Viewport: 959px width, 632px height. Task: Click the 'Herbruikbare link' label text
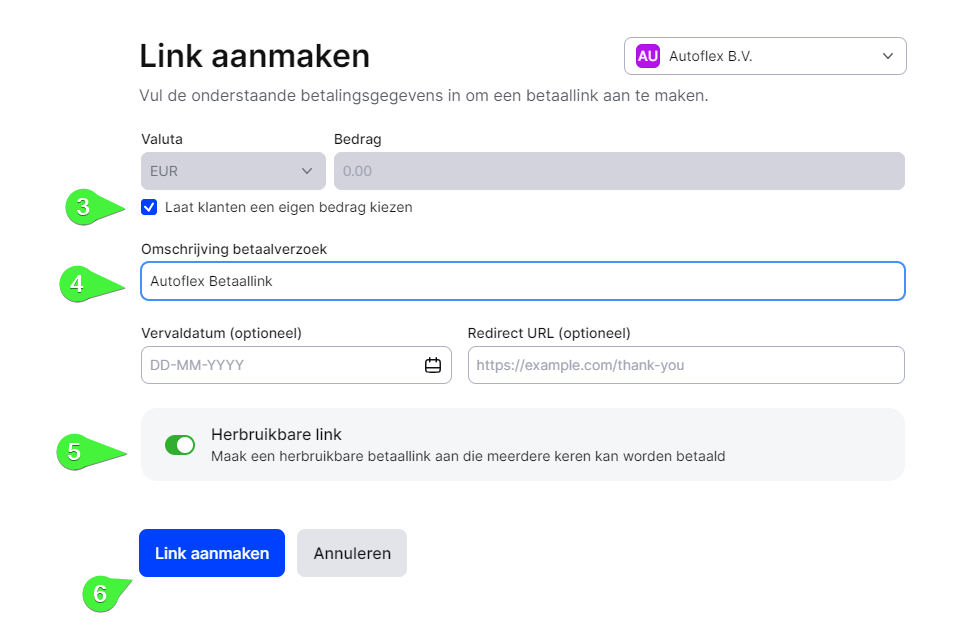click(276, 434)
